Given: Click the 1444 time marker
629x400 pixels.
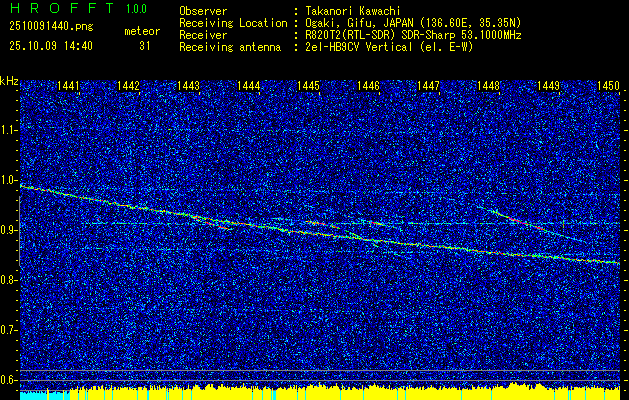Looking at the screenshot, I should click(248, 85).
